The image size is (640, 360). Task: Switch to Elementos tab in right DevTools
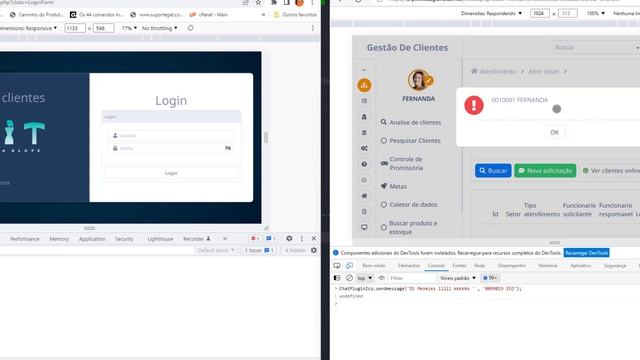pyautogui.click(x=409, y=266)
